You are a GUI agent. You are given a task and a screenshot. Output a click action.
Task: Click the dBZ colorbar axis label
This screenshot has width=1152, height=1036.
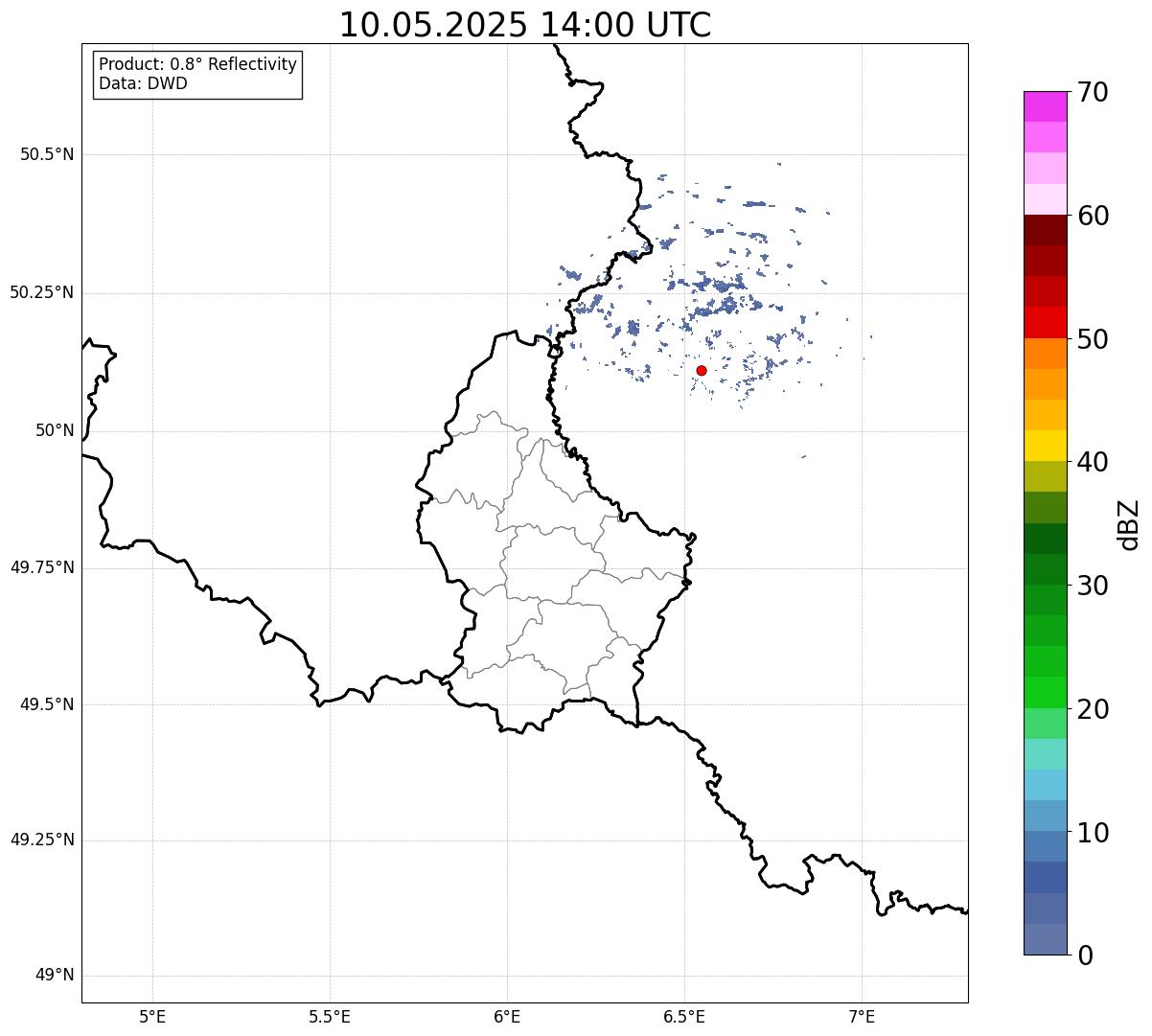(1129, 523)
